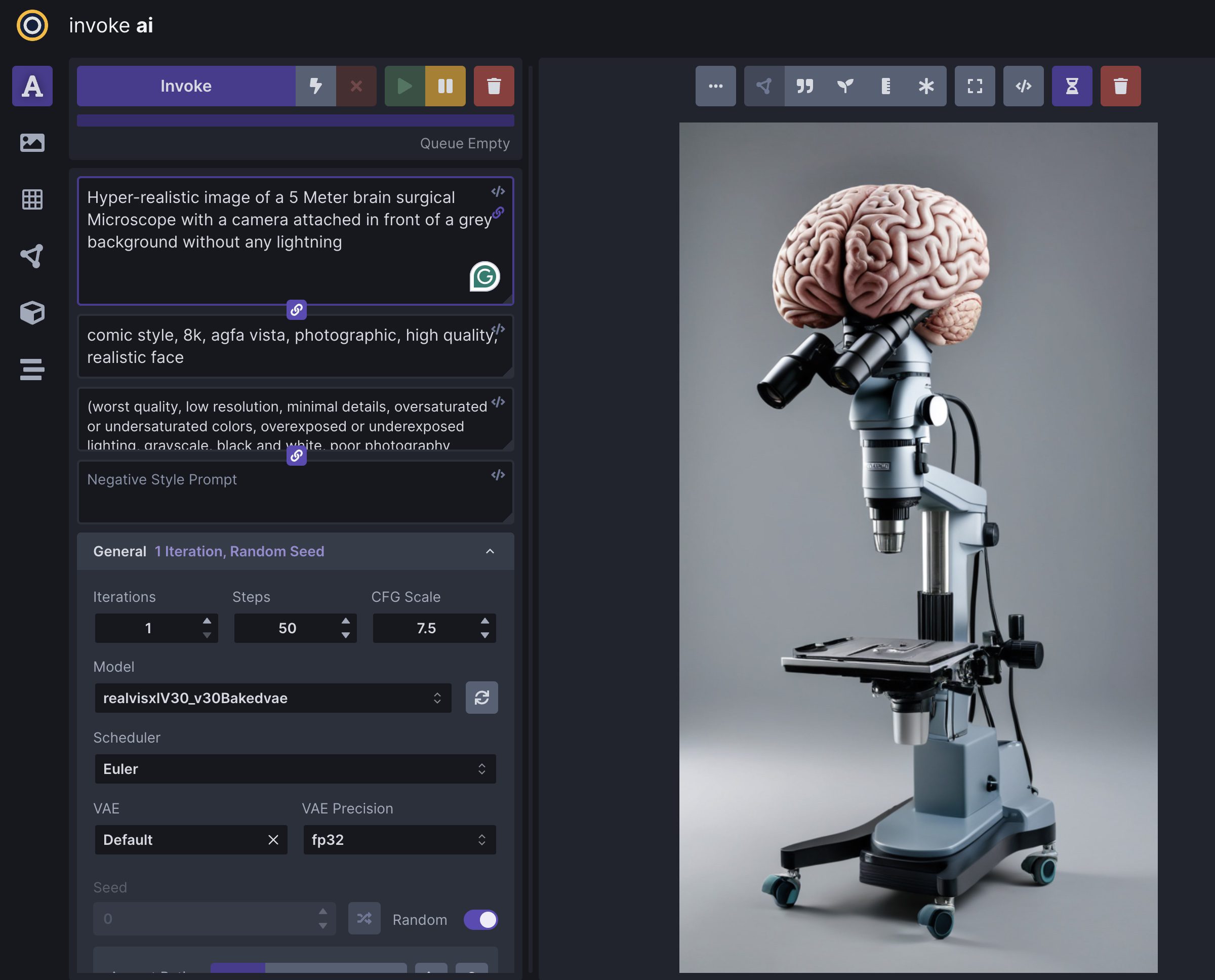Show image metadata code icon
This screenshot has height=980, width=1215.
click(x=1023, y=86)
